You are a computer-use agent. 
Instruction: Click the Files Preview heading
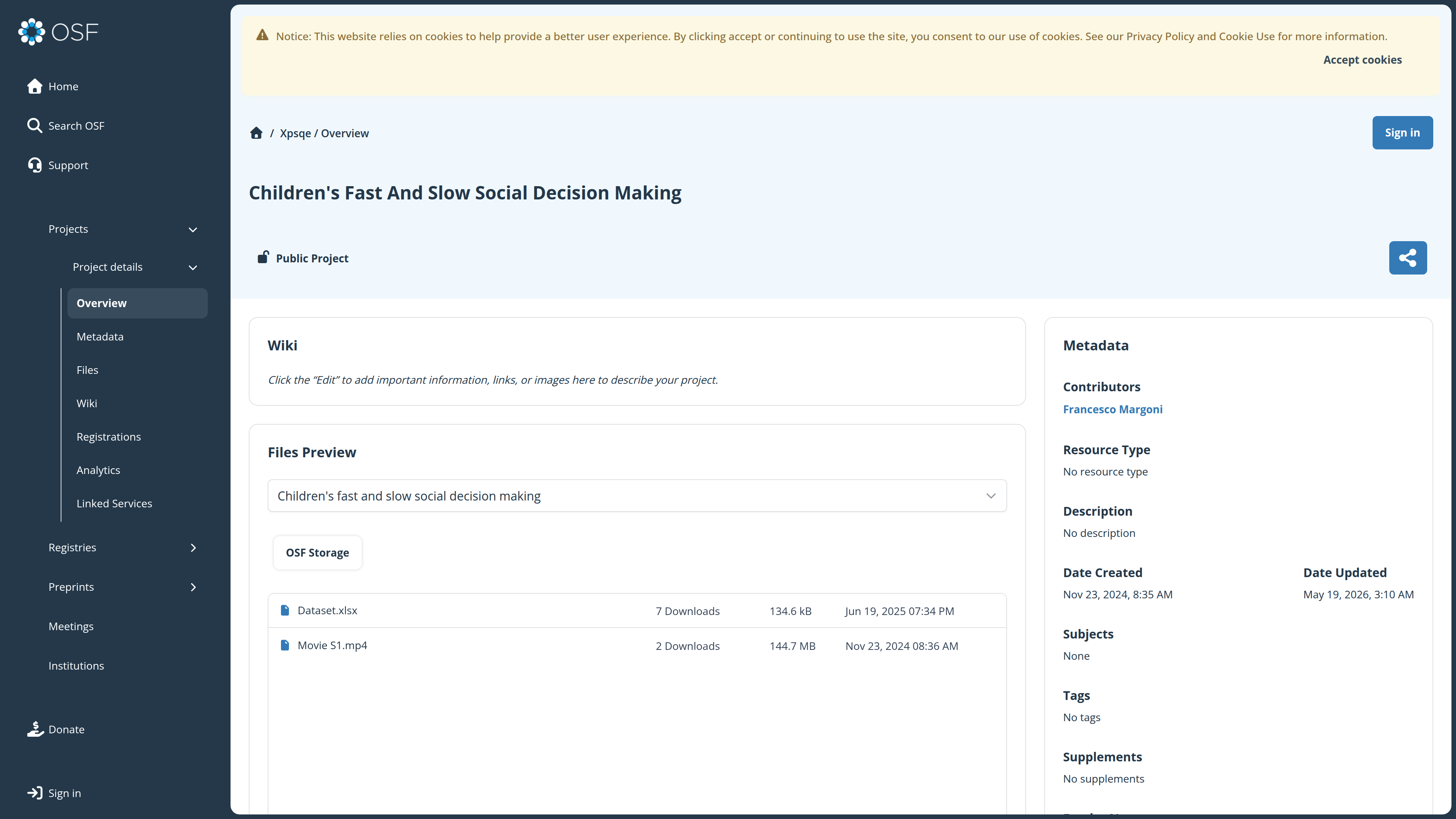[312, 452]
